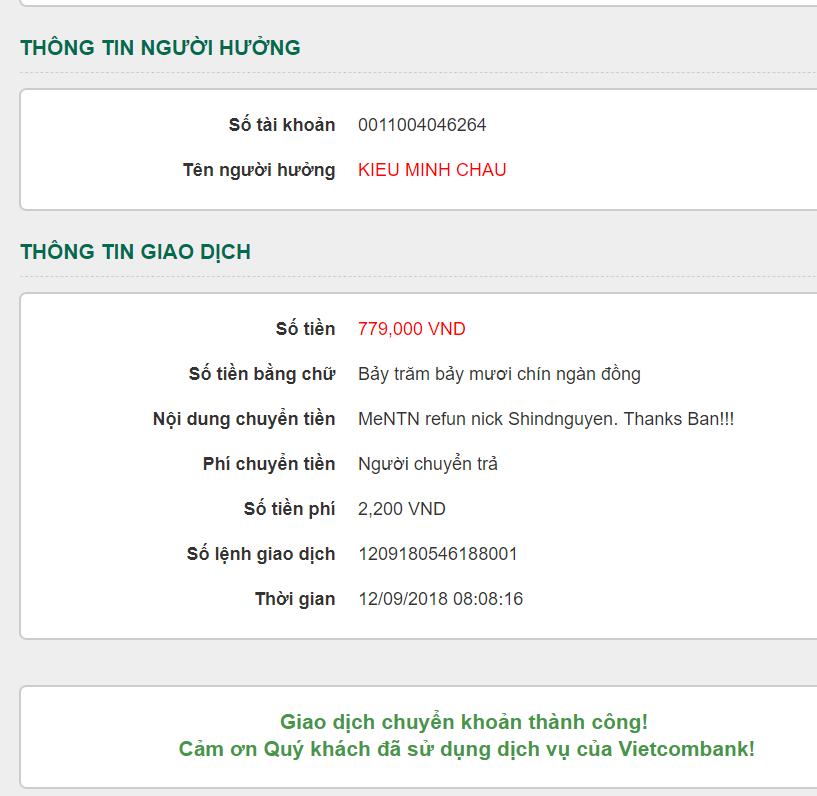Click the red 779,000 VND amount
The height and width of the screenshot is (796, 817).
(411, 329)
